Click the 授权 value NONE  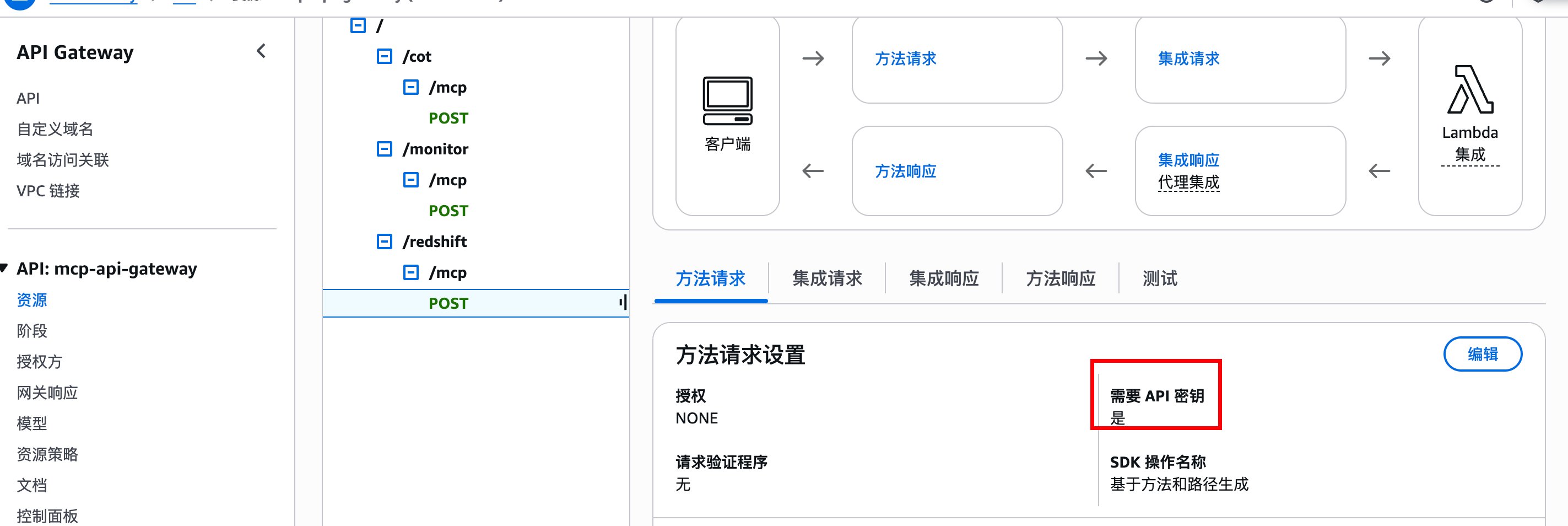(x=696, y=418)
